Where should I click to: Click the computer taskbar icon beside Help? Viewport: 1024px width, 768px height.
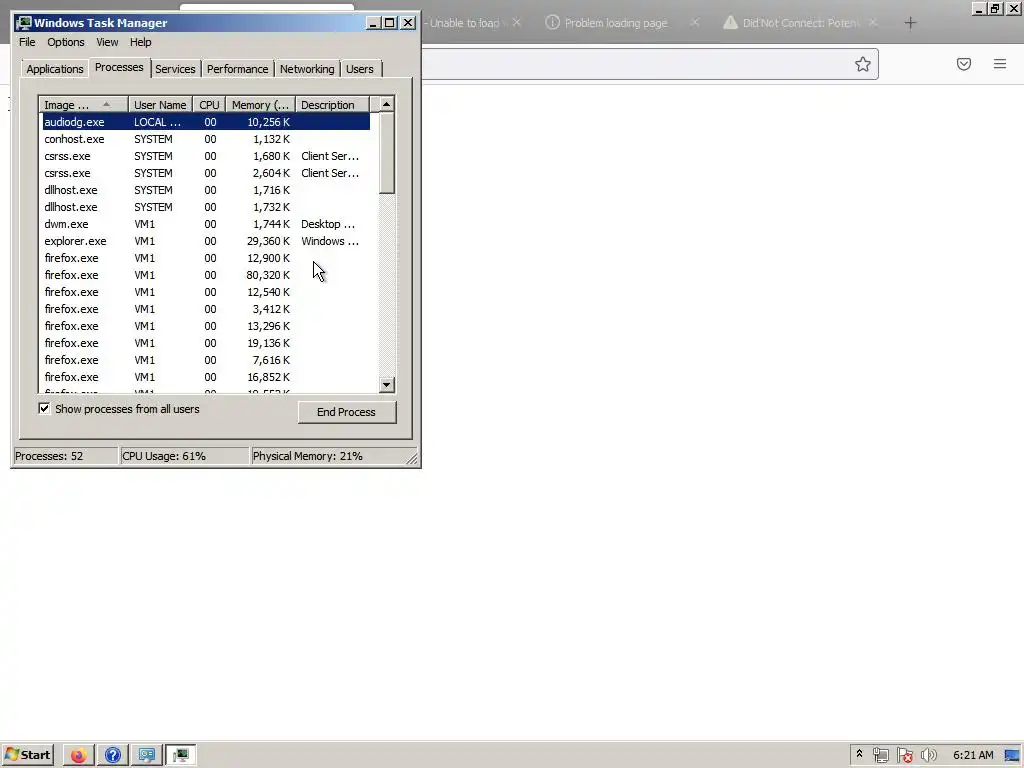click(x=147, y=755)
